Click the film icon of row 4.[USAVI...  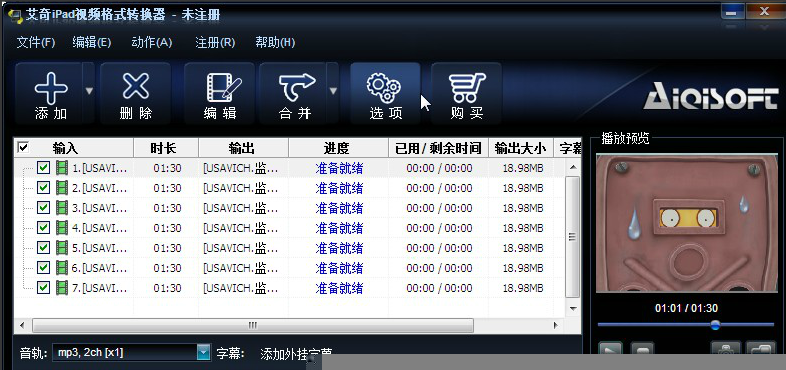[x=62, y=228]
